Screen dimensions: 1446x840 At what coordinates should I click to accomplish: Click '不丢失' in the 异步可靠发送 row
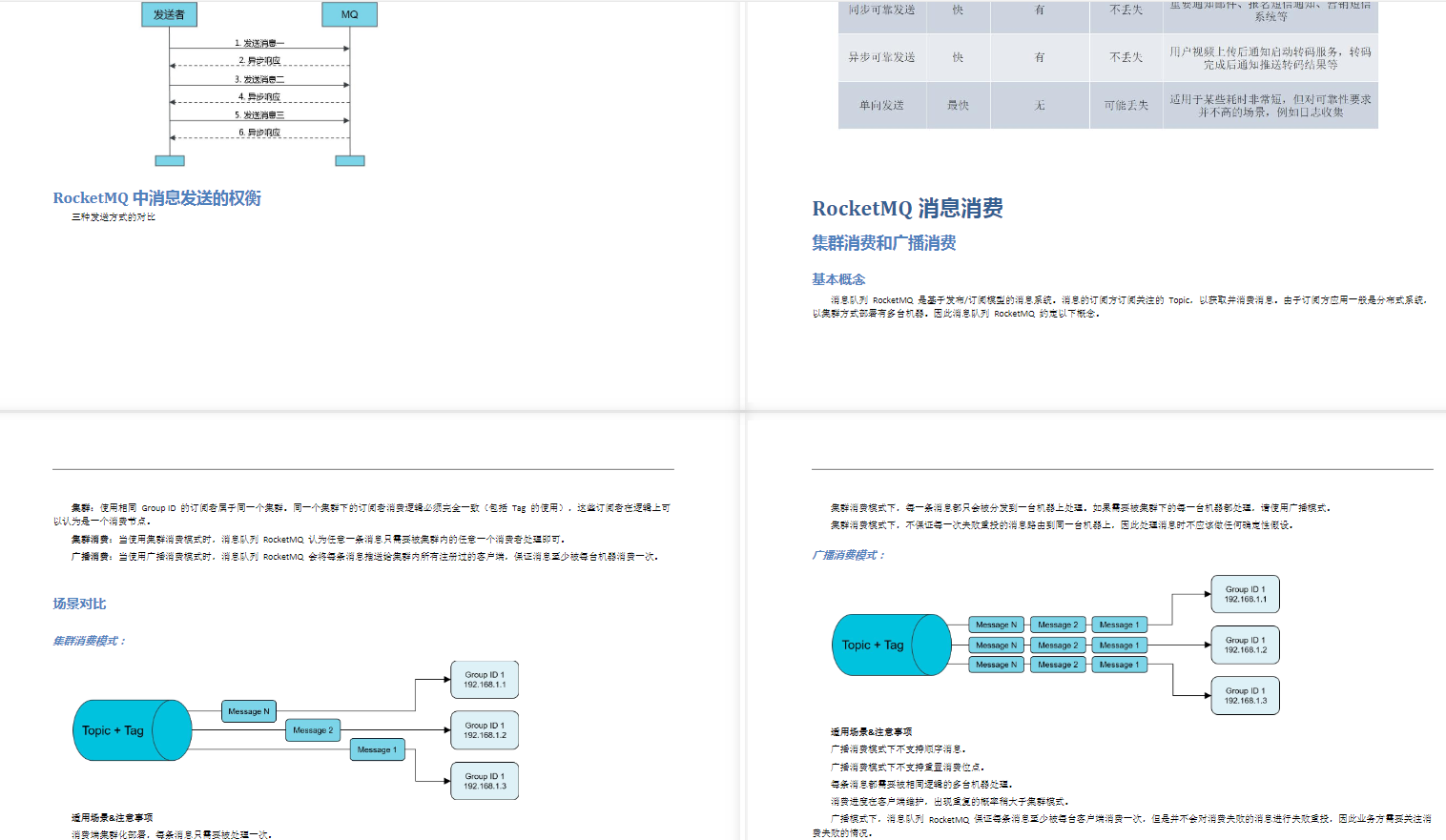pyautogui.click(x=1126, y=57)
